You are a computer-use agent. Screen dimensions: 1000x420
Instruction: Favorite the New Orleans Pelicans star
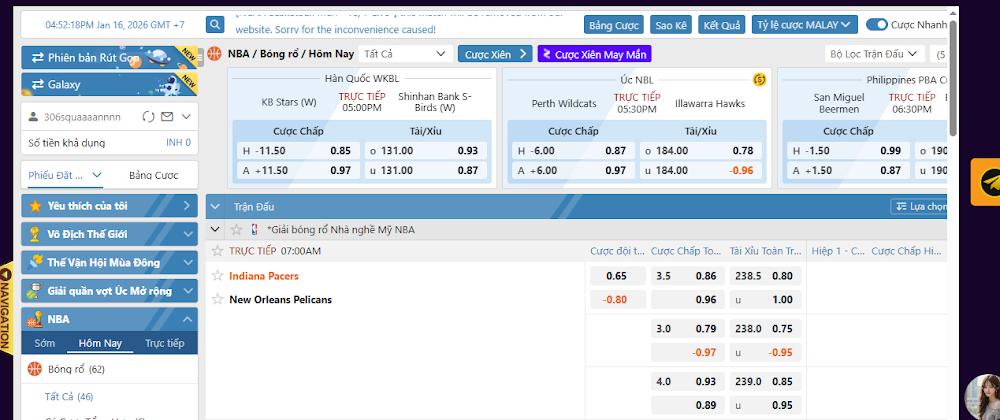217,299
